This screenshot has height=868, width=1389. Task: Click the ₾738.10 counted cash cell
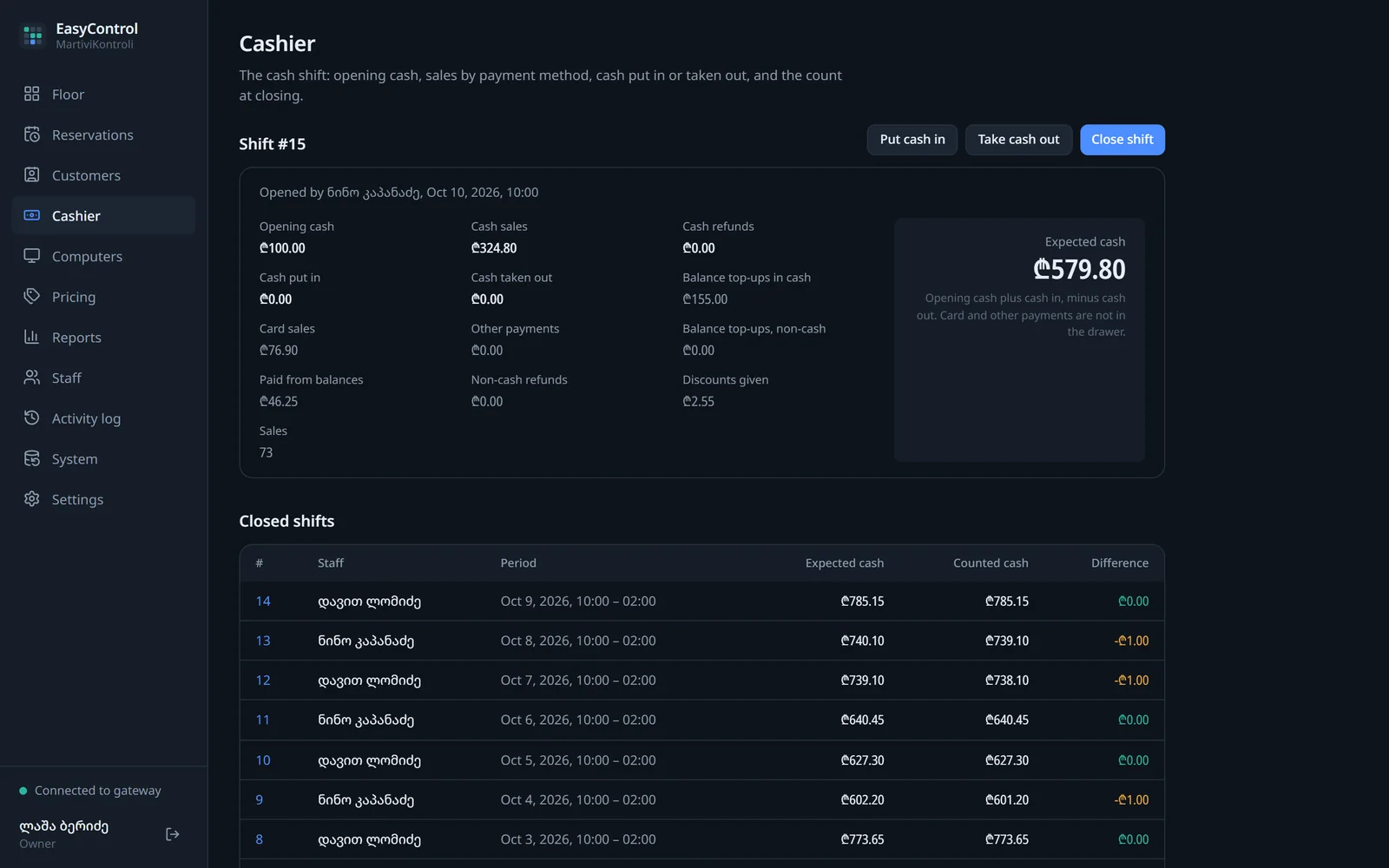[x=1007, y=681]
